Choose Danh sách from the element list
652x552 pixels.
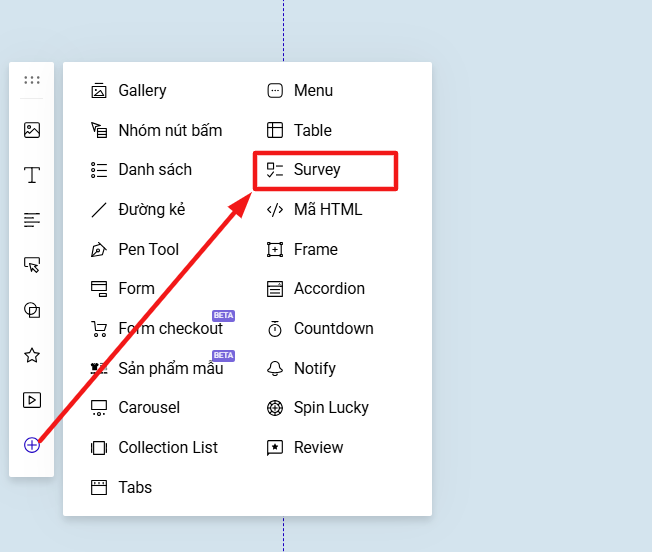tap(155, 170)
